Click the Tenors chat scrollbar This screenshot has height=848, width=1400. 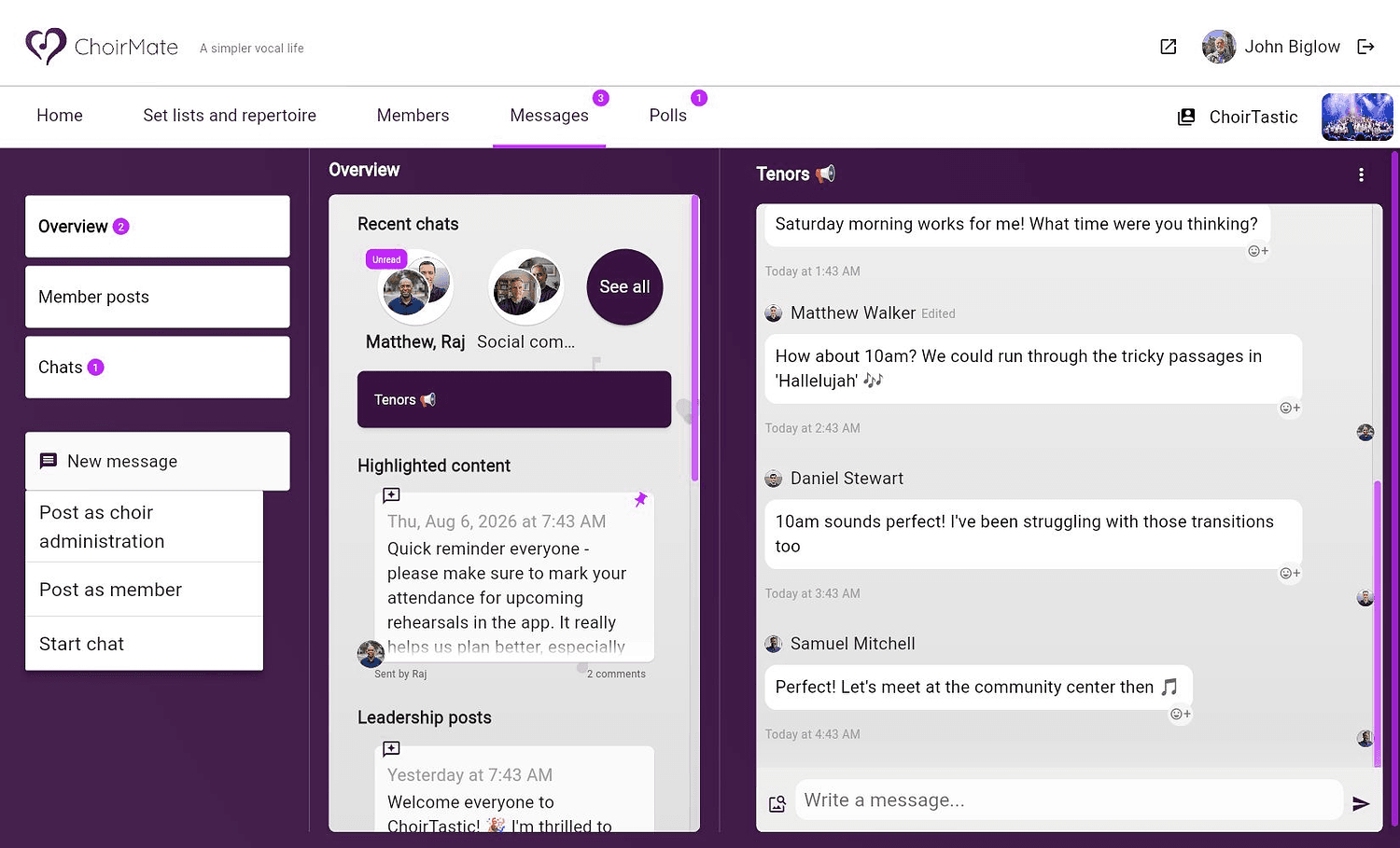[1378, 623]
